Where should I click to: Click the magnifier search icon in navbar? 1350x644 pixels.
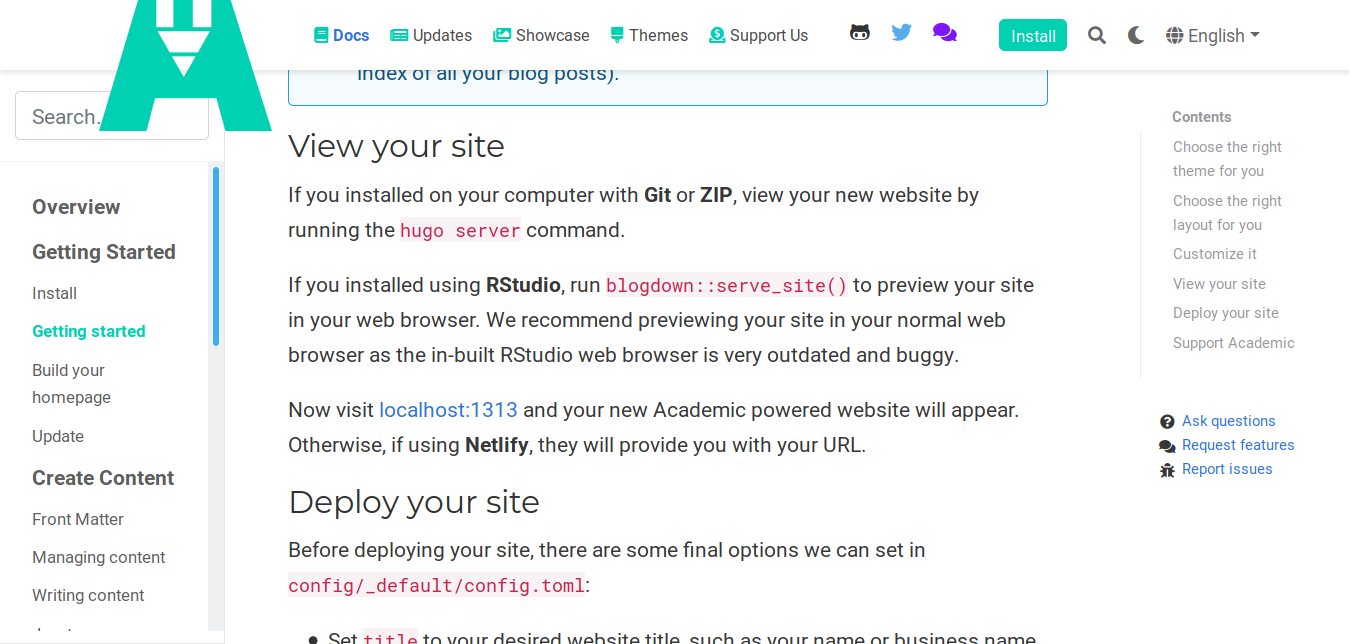(1097, 35)
